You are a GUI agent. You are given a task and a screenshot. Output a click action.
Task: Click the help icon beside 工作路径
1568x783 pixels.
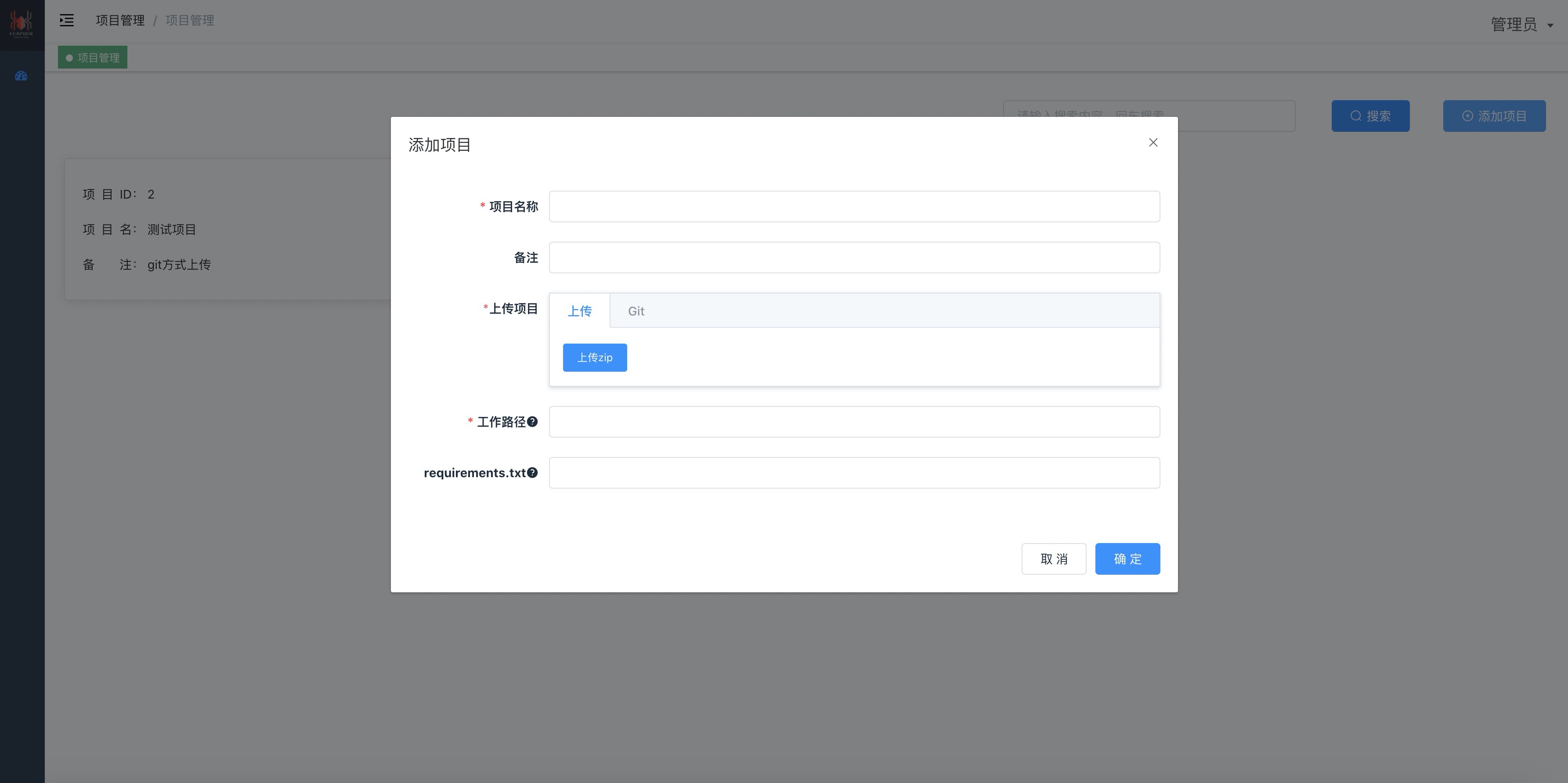[x=533, y=422]
